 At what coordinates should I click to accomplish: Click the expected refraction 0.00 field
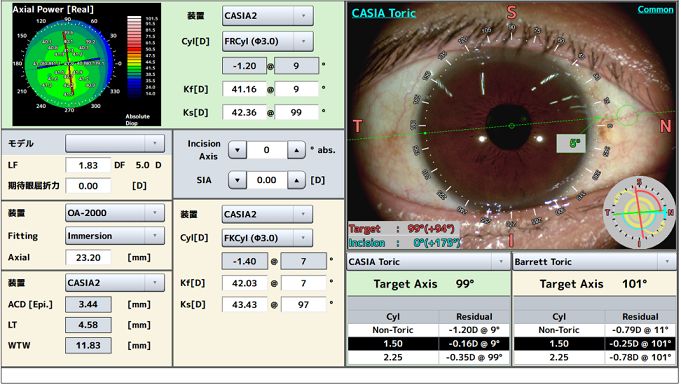[88, 186]
